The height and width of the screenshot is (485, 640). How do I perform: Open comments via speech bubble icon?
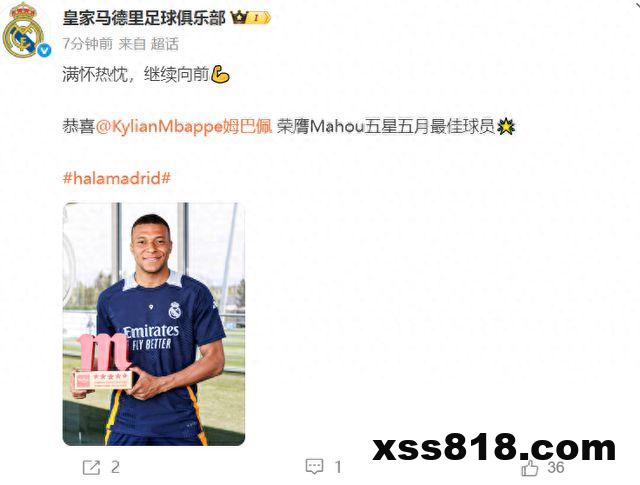[x=314, y=467]
